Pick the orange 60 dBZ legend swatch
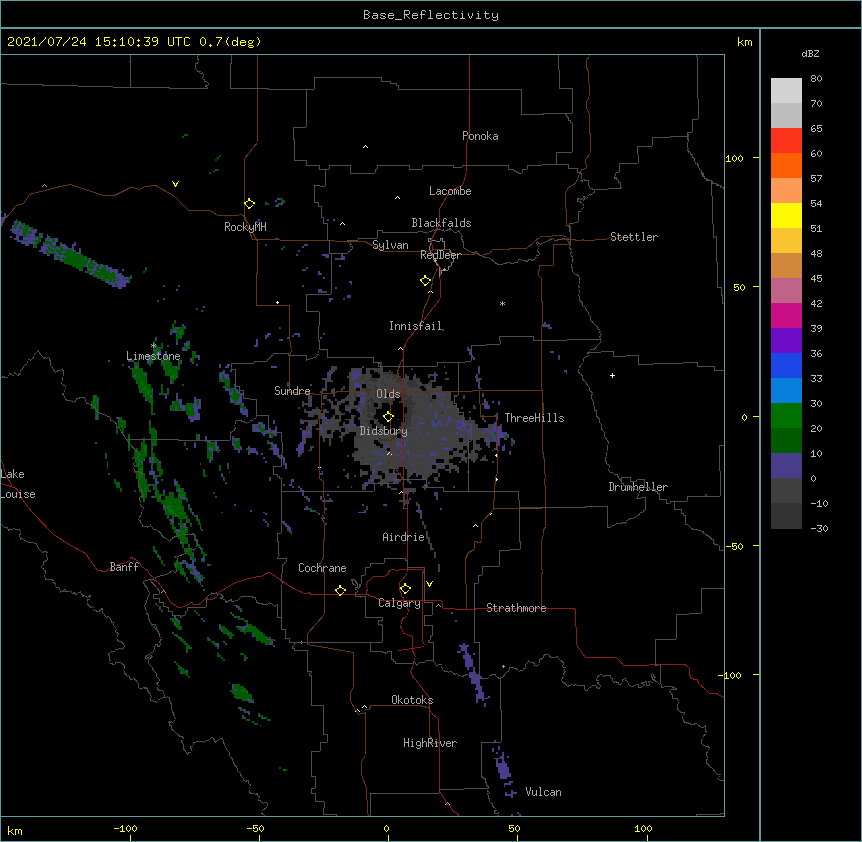The height and width of the screenshot is (842, 862). 786,165
